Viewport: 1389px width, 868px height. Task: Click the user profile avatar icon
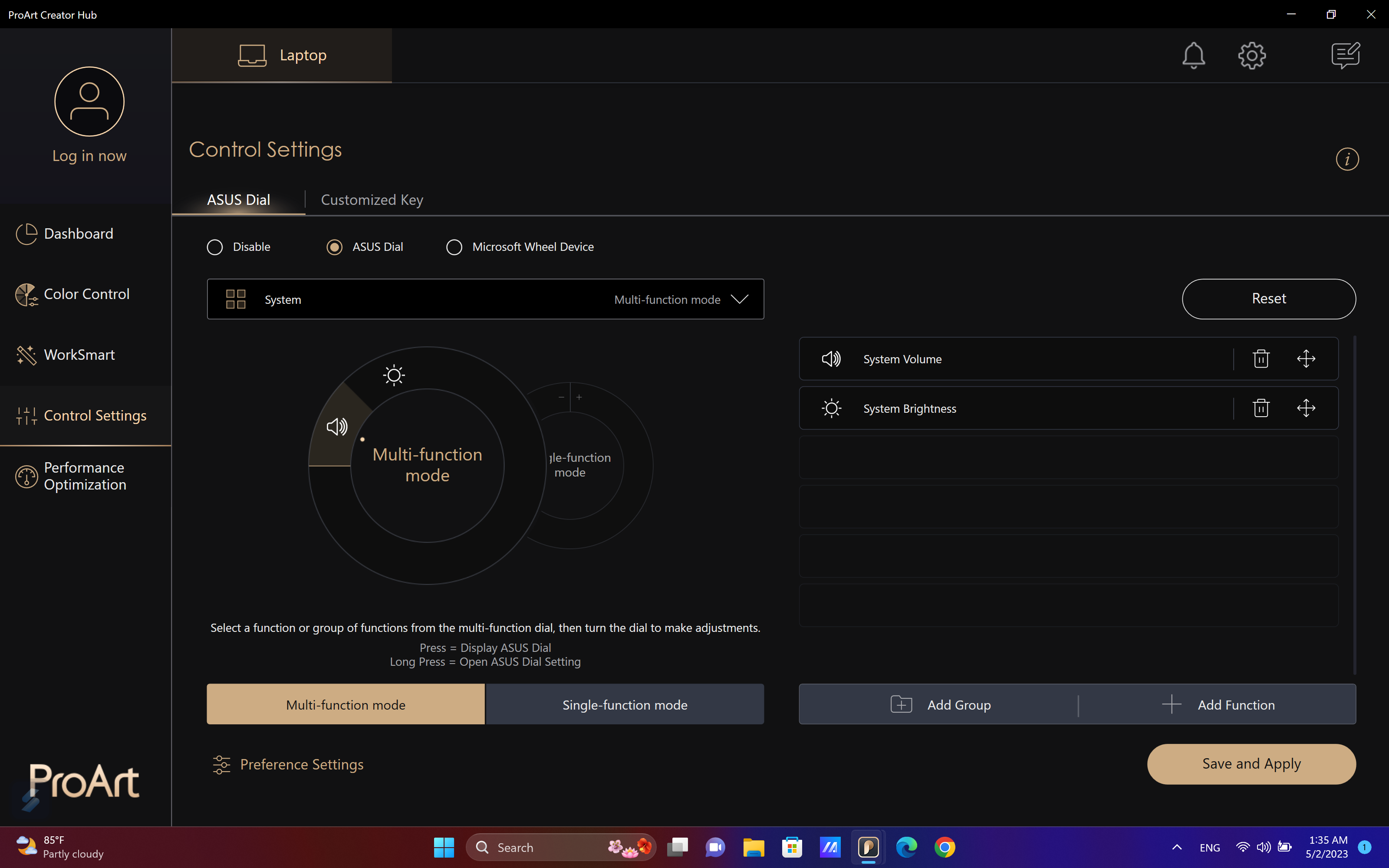pyautogui.click(x=89, y=102)
